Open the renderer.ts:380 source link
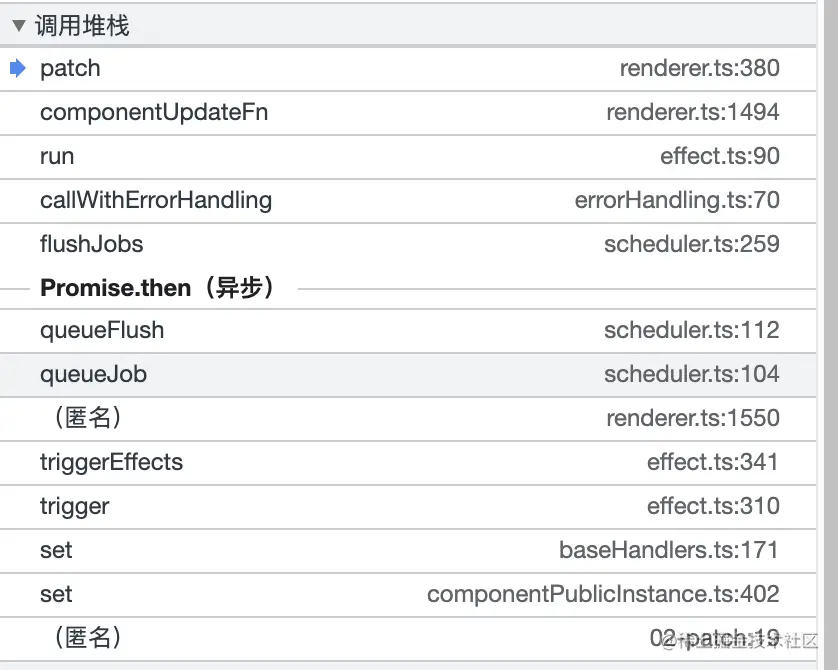Image resolution: width=838 pixels, height=670 pixels. tap(699, 69)
